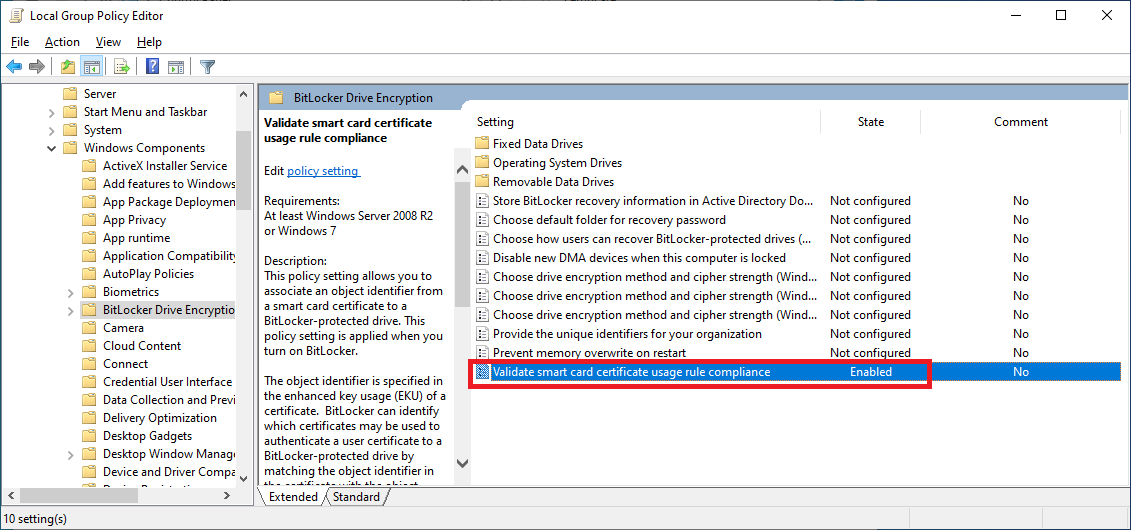Screen dimensions: 1131x530
Task: Expand the Start Menu and Taskbar node
Action: pyautogui.click(x=51, y=112)
